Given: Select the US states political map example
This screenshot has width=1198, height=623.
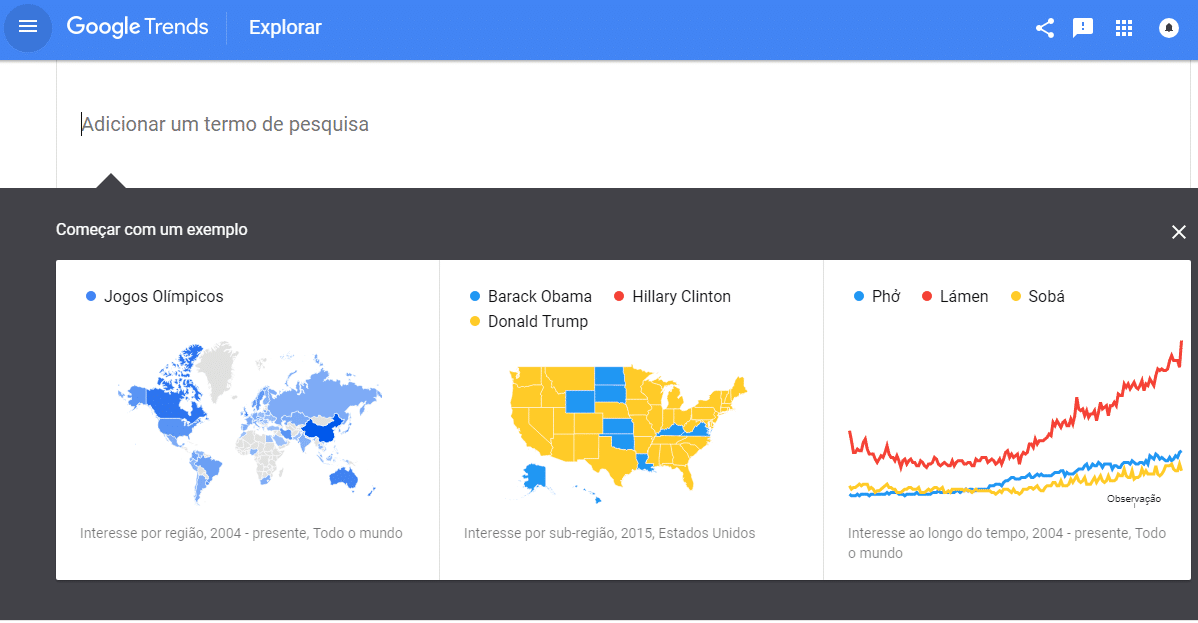Looking at the screenshot, I should [631, 420].
